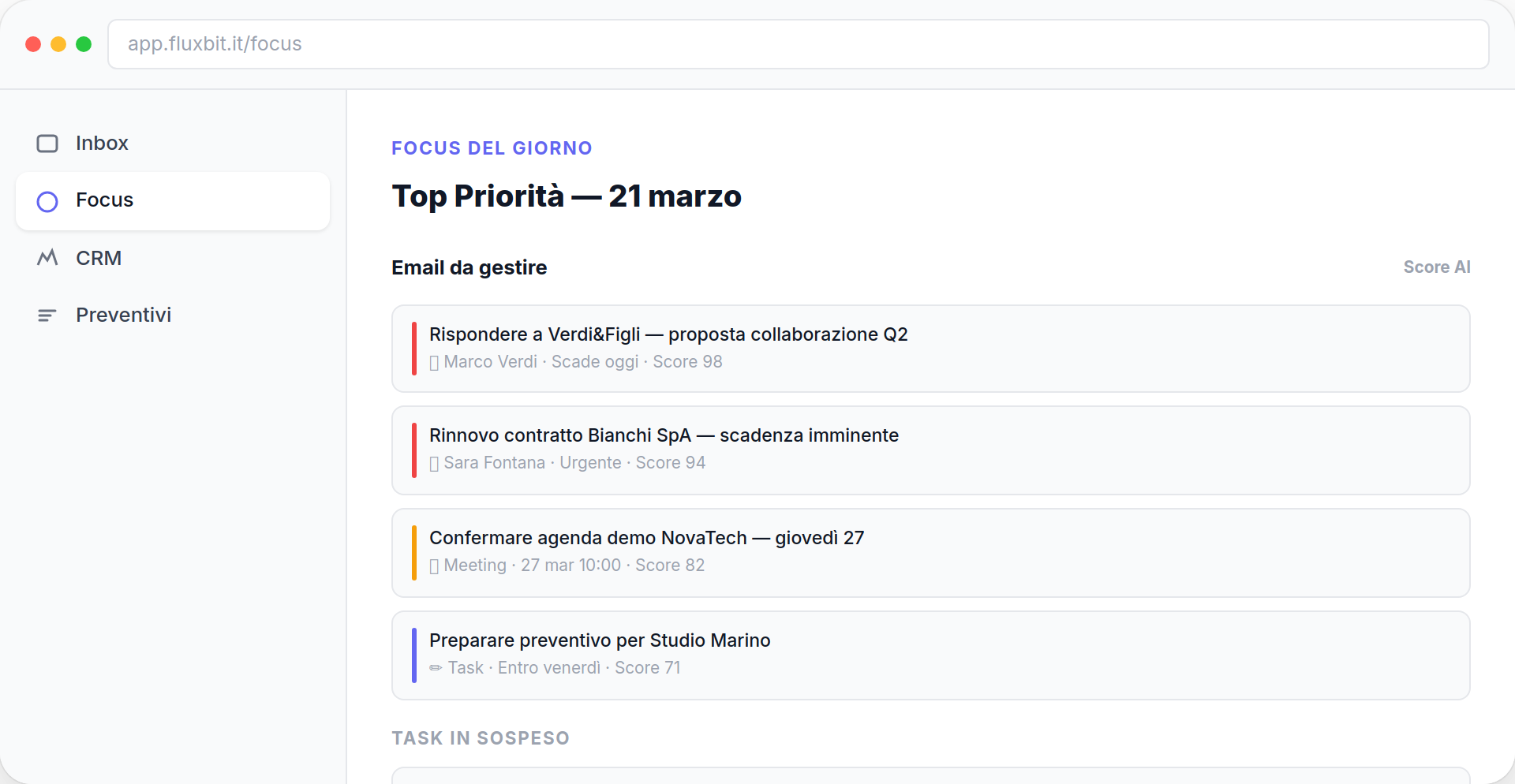The width and height of the screenshot is (1515, 784).
Task: Toggle the Focus radio-style selector
Action: tap(47, 201)
